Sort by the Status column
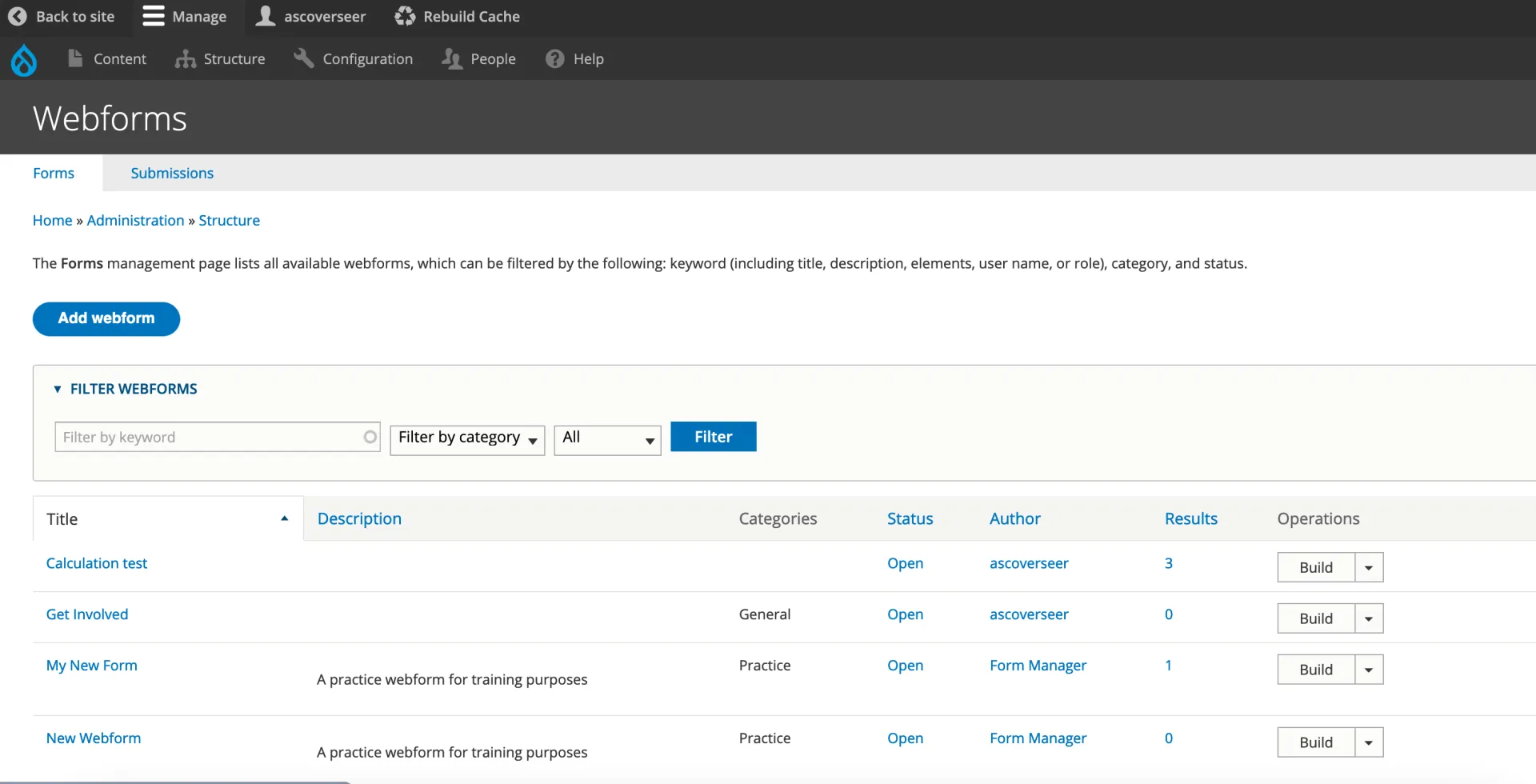The width and height of the screenshot is (1536, 784). [x=910, y=518]
